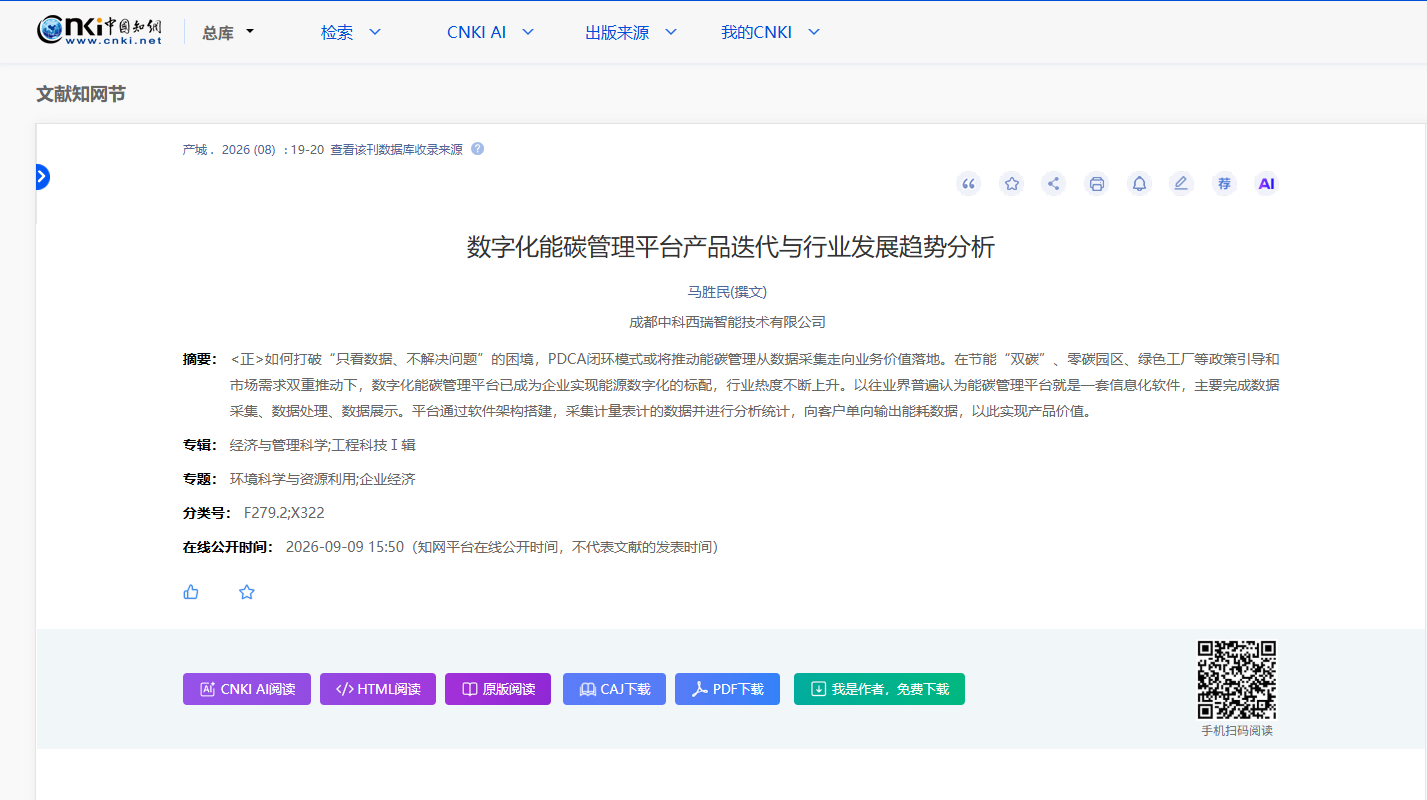Click the article title text
The image size is (1427, 800).
coord(731,247)
